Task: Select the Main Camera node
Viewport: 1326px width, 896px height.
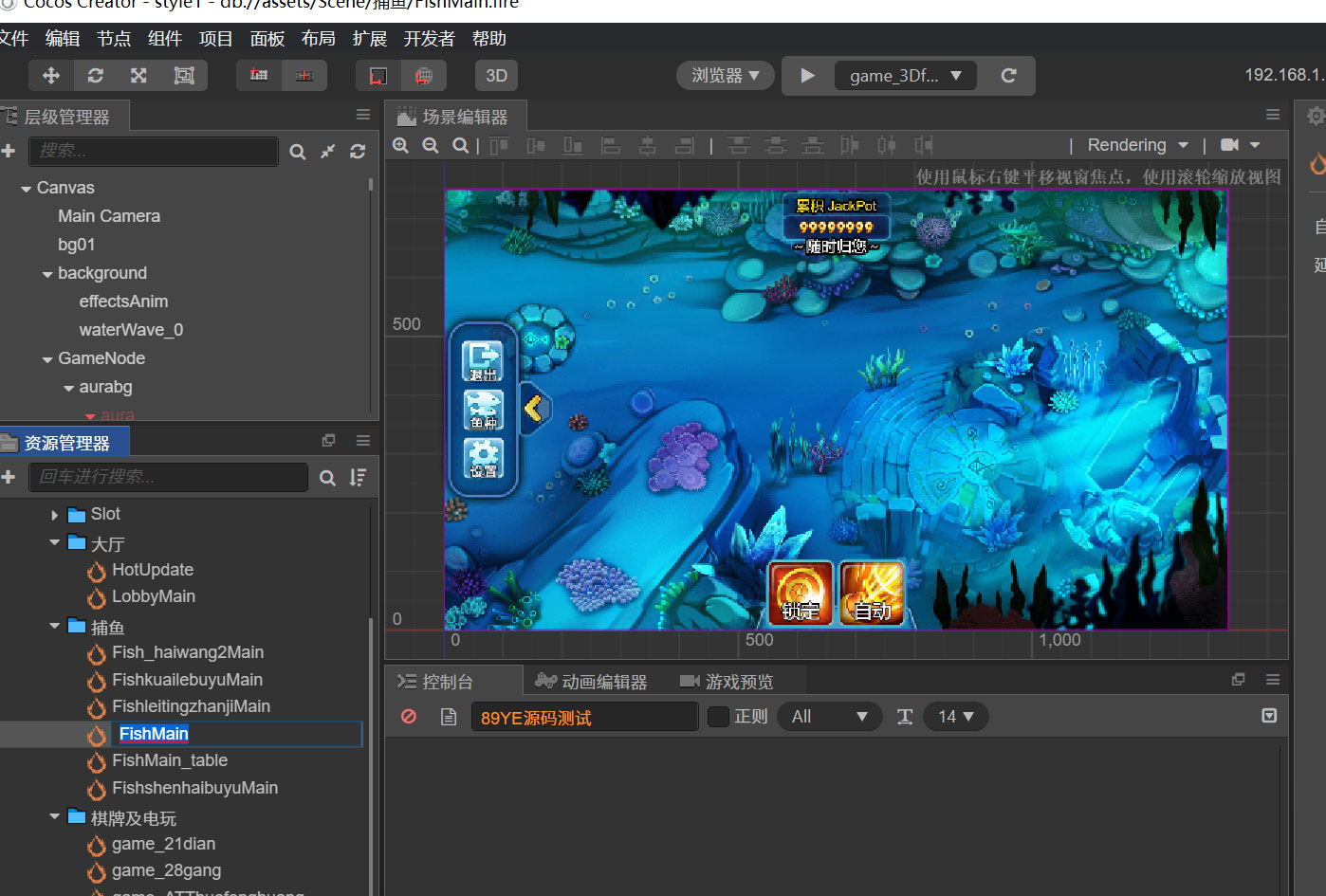Action: (x=108, y=216)
